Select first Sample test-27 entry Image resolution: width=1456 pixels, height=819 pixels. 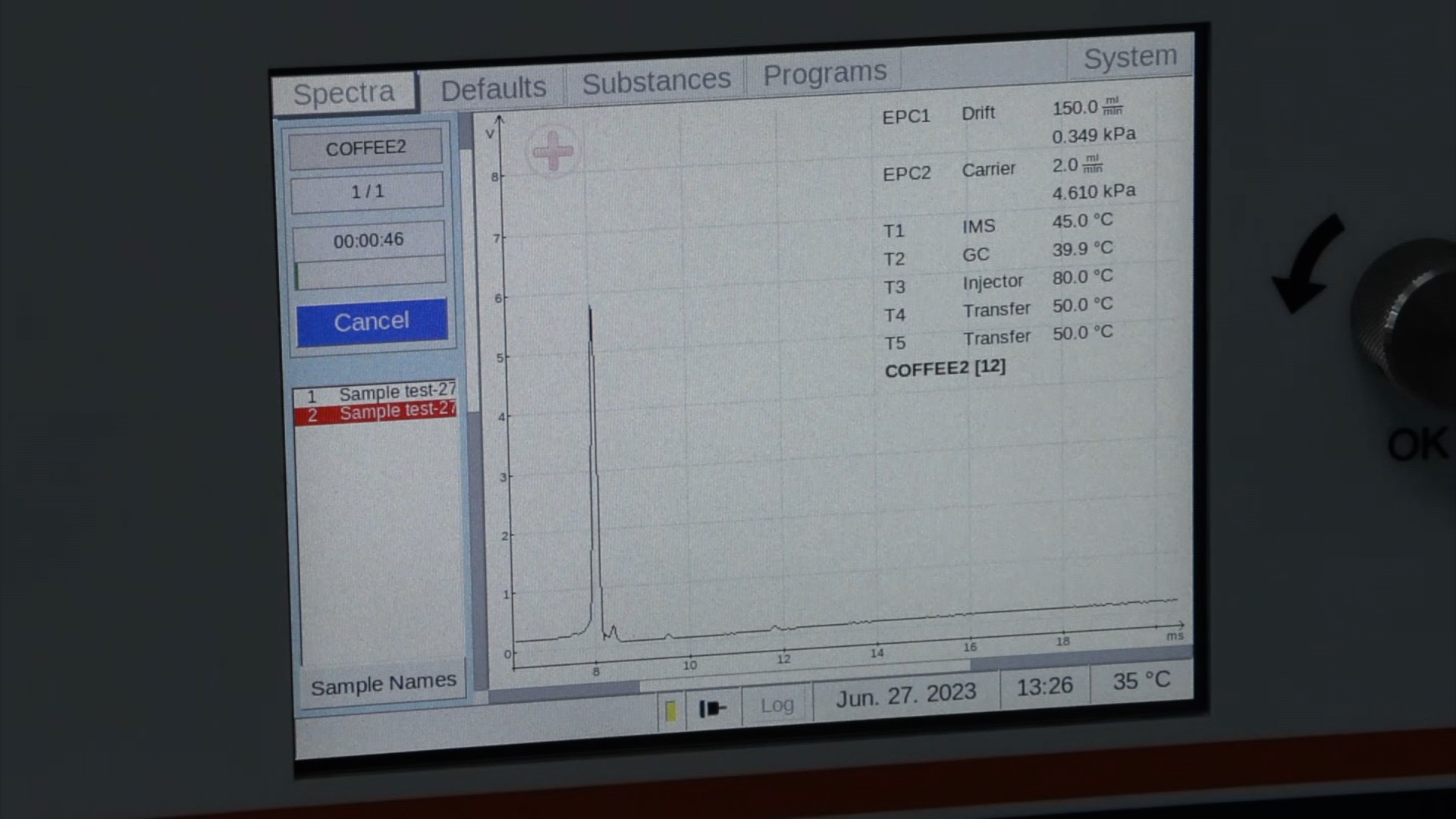(375, 394)
